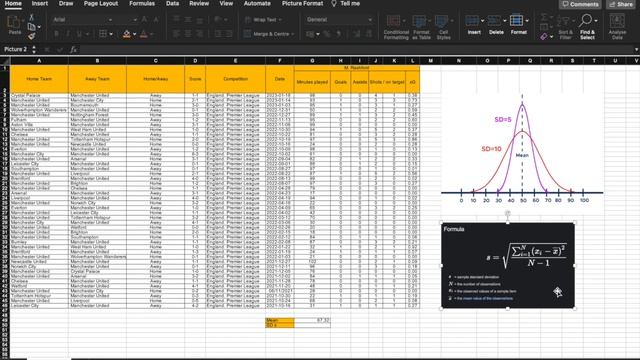Viewport: 640px width, 360px height.
Task: Click the Copy icon
Action: 31,27
